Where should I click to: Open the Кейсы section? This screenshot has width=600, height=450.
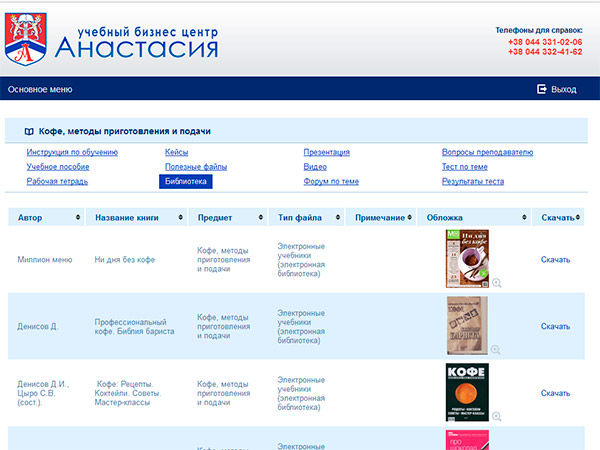(176, 152)
